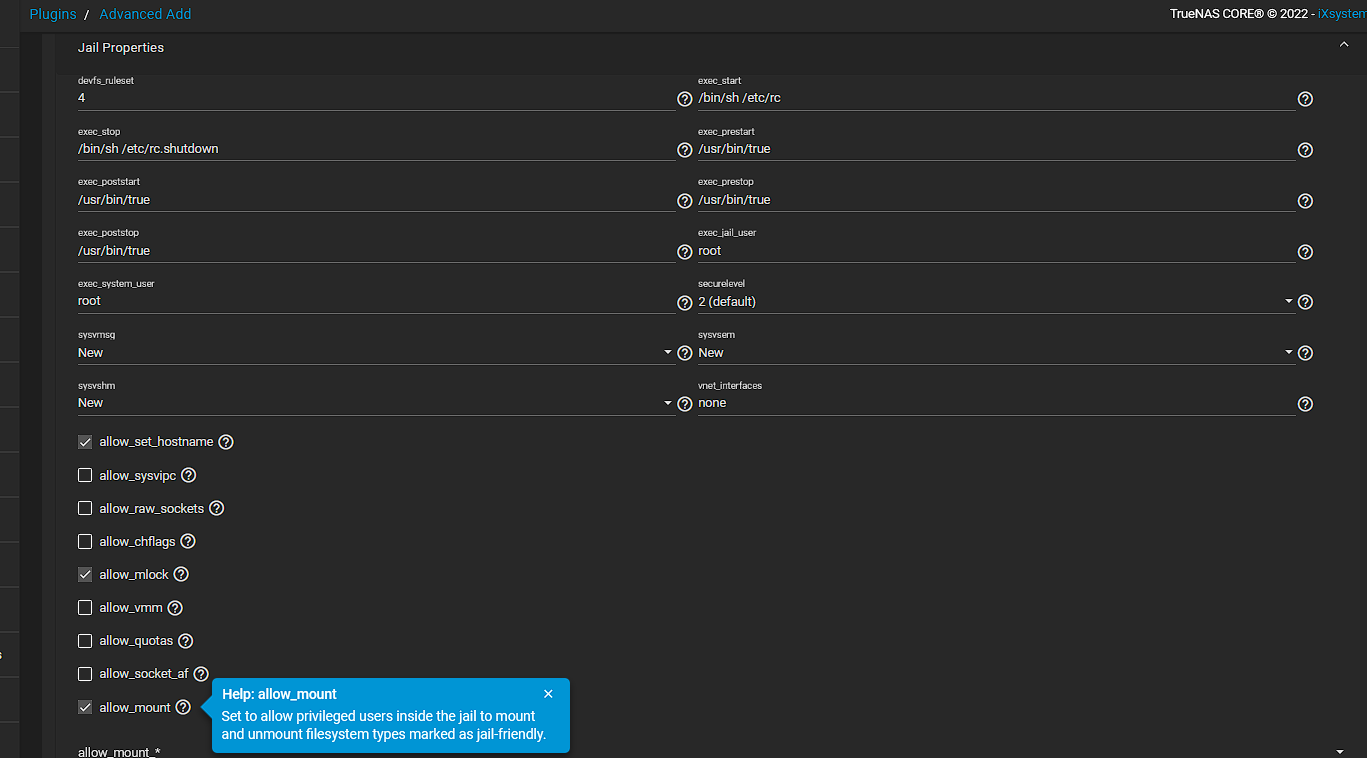The height and width of the screenshot is (758, 1367).
Task: Click help icon next to allow_mlock
Action: 181,574
